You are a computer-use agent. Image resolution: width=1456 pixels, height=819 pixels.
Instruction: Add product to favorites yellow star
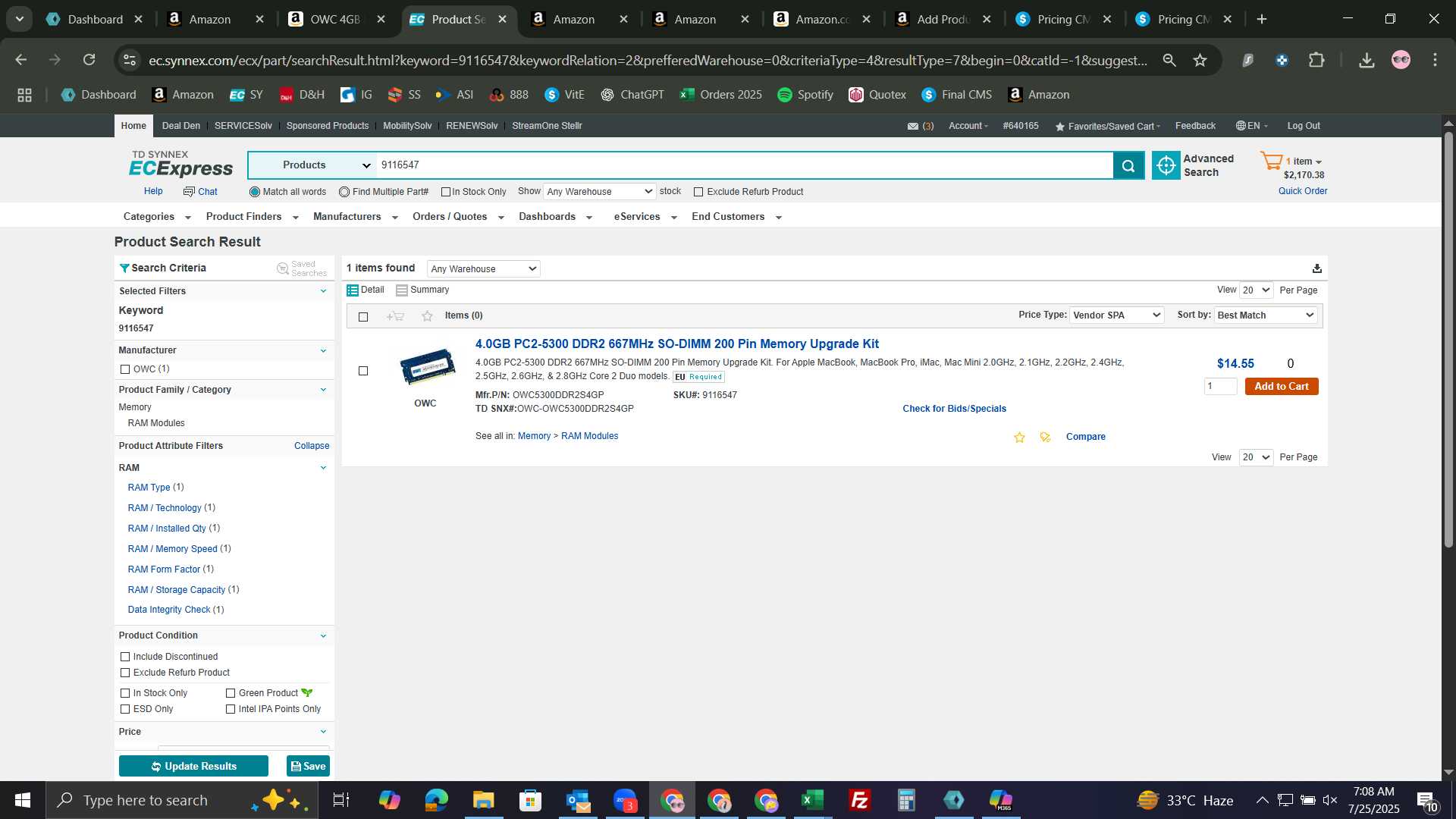coord(1019,438)
